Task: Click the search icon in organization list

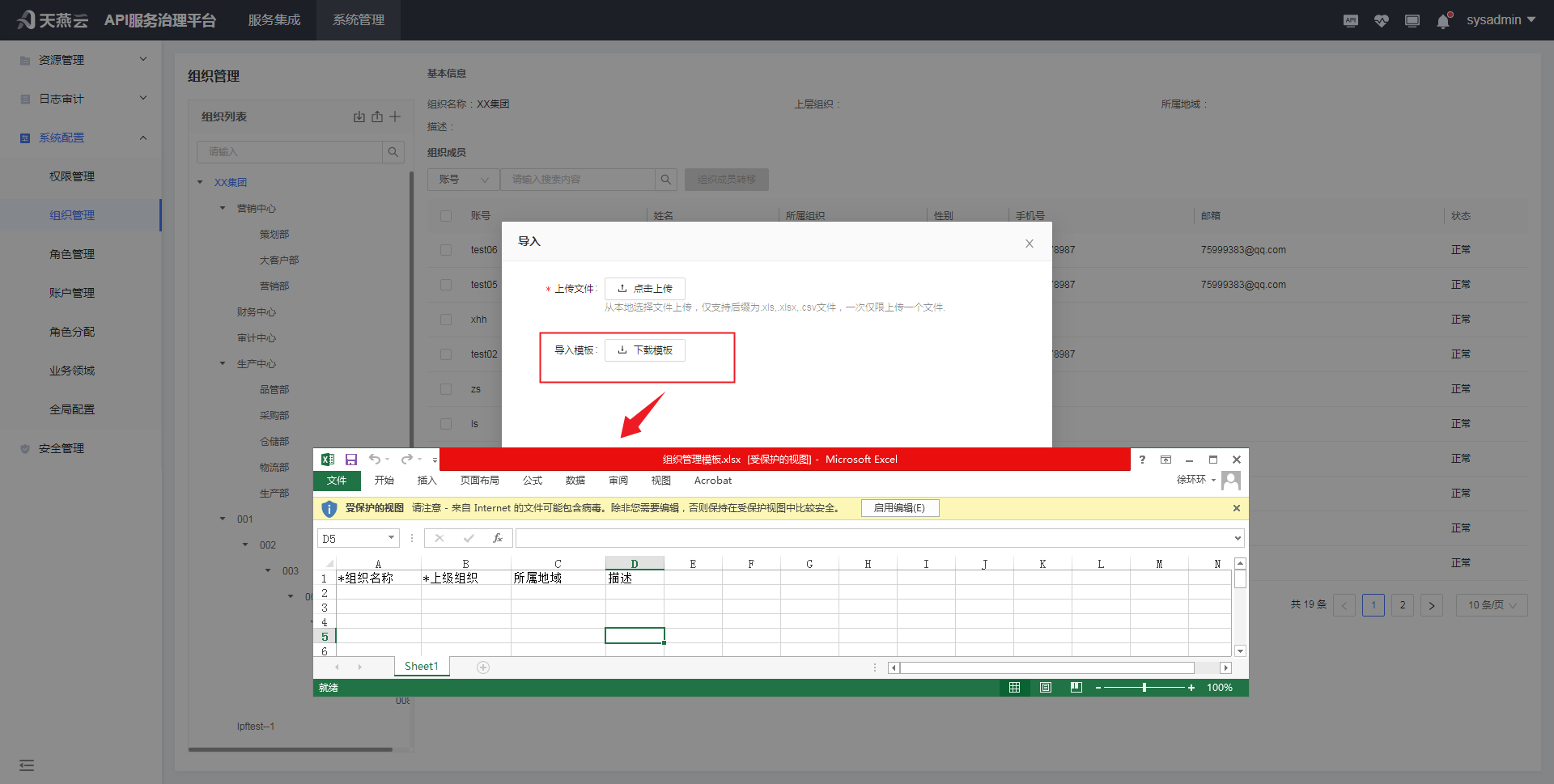Action: [x=393, y=152]
